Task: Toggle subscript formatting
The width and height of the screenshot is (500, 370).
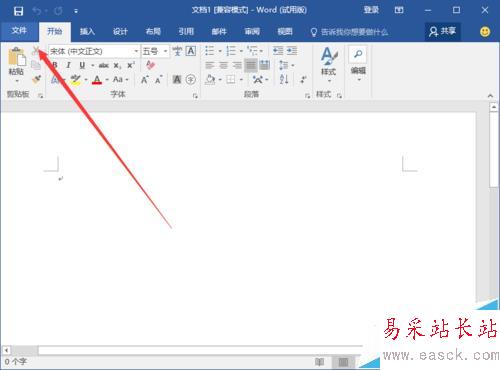Action: (x=117, y=66)
